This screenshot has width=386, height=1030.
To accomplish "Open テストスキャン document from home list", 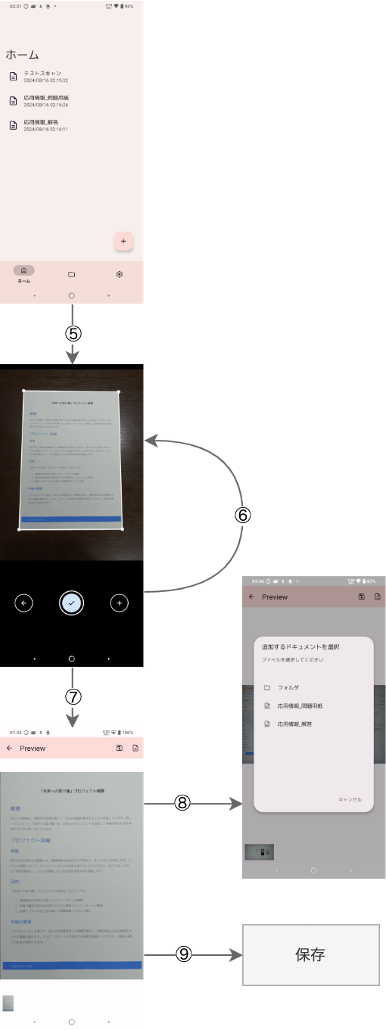I will pyautogui.click(x=71, y=76).
